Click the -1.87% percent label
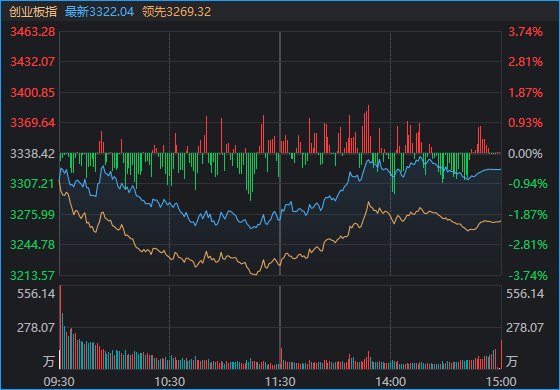The height and width of the screenshot is (390, 560). (x=528, y=215)
